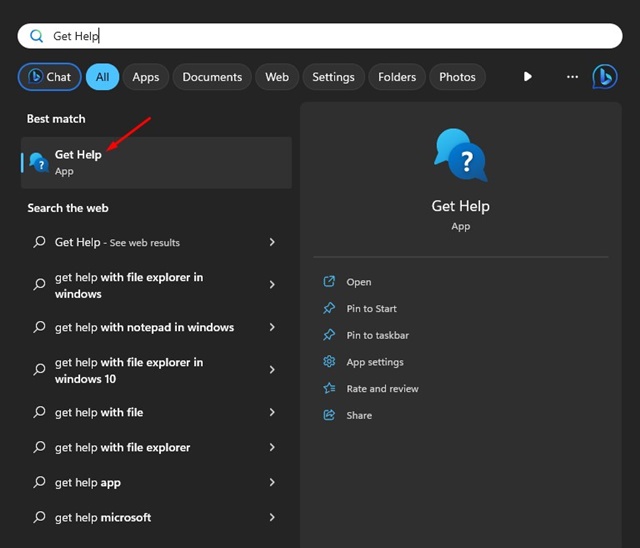The width and height of the screenshot is (640, 548).
Task: Switch to the Web filter tab
Action: click(x=277, y=77)
